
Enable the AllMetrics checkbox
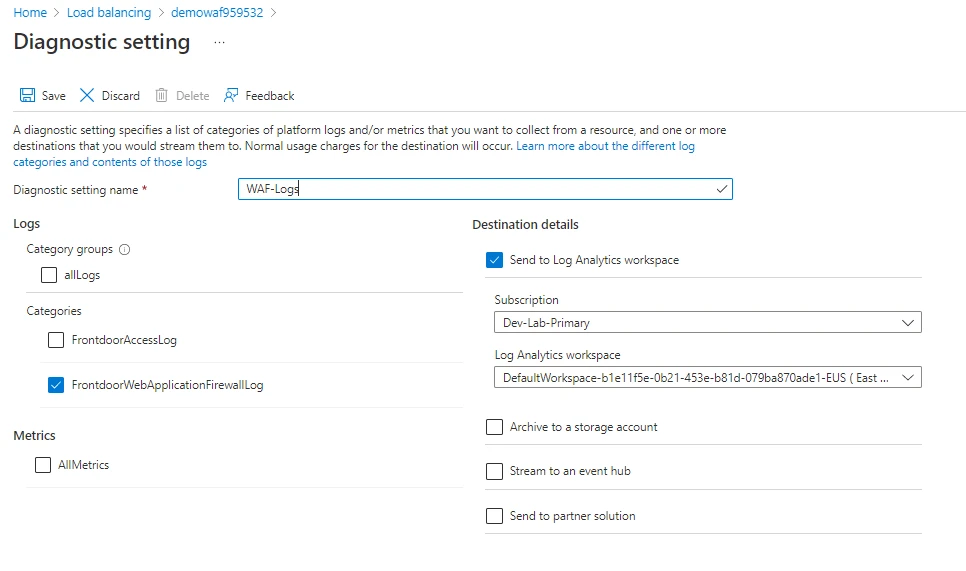point(43,465)
